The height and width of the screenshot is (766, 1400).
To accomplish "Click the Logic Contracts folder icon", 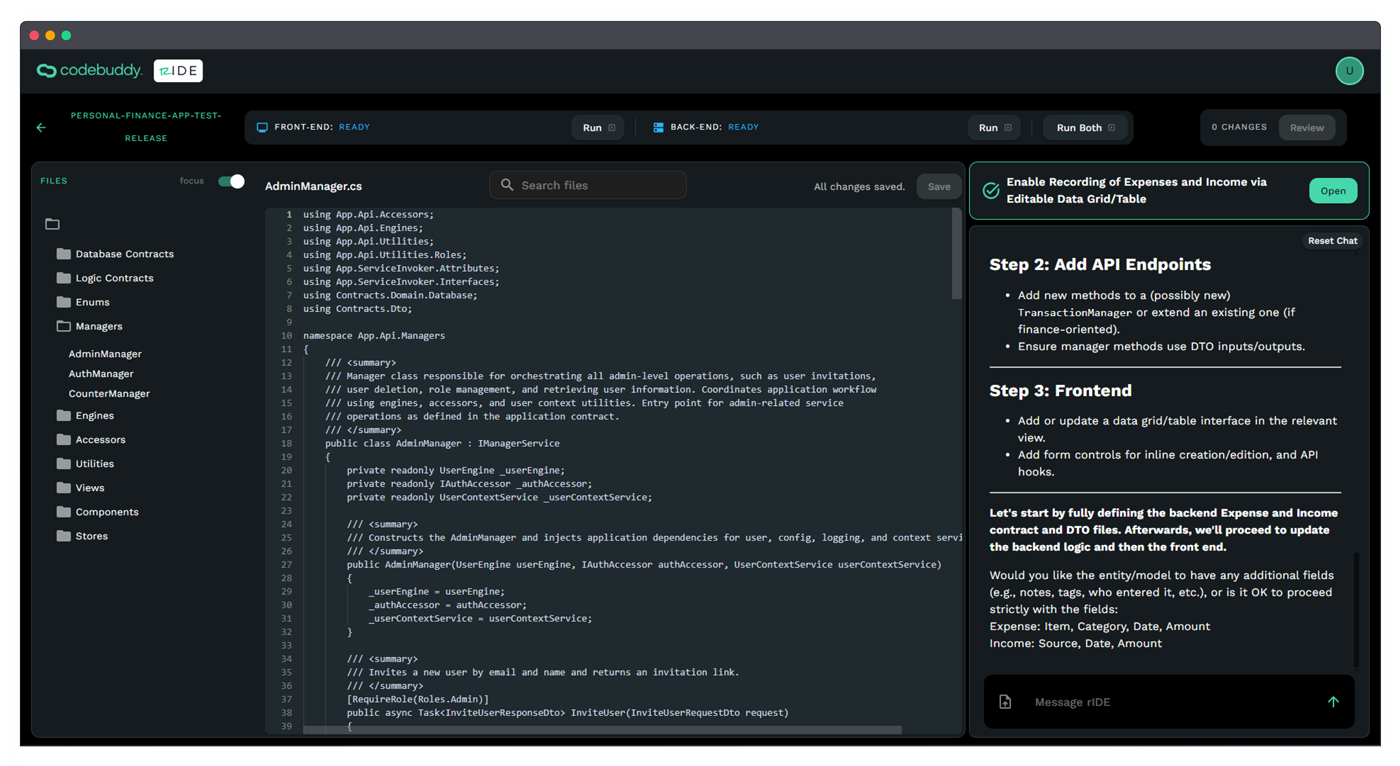I will pyautogui.click(x=64, y=278).
